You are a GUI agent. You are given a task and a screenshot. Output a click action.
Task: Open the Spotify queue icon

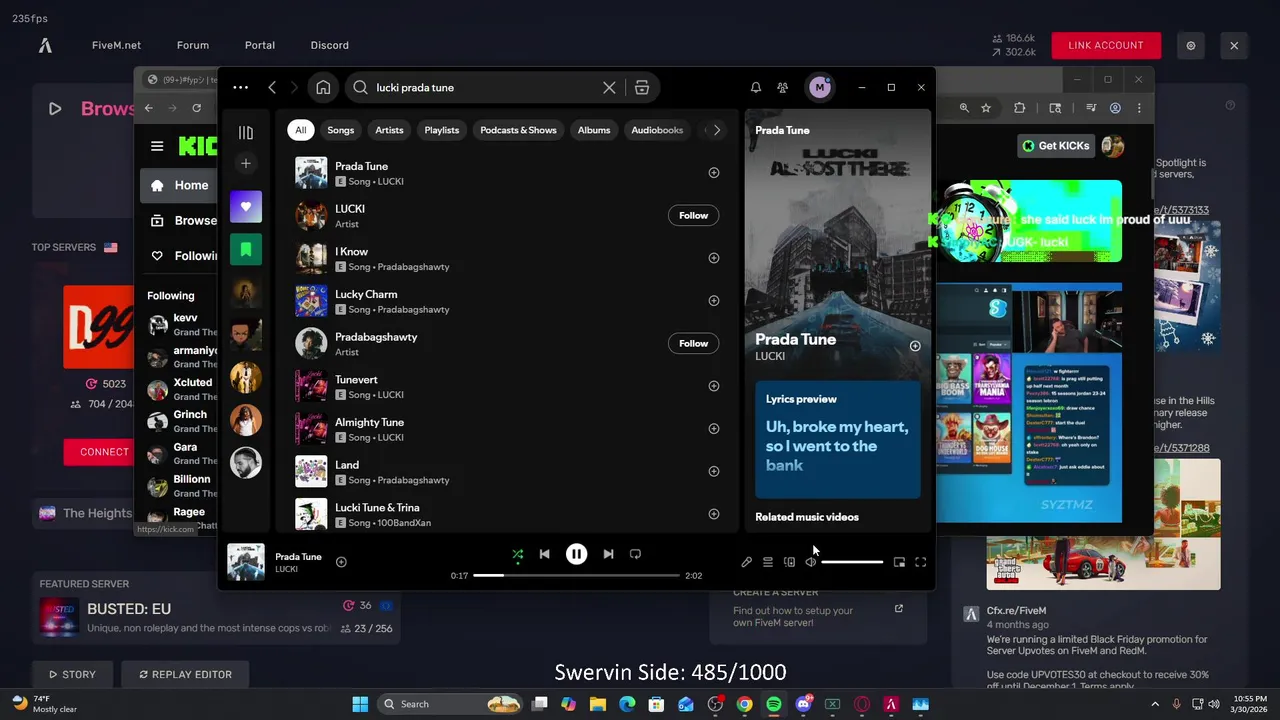point(768,562)
